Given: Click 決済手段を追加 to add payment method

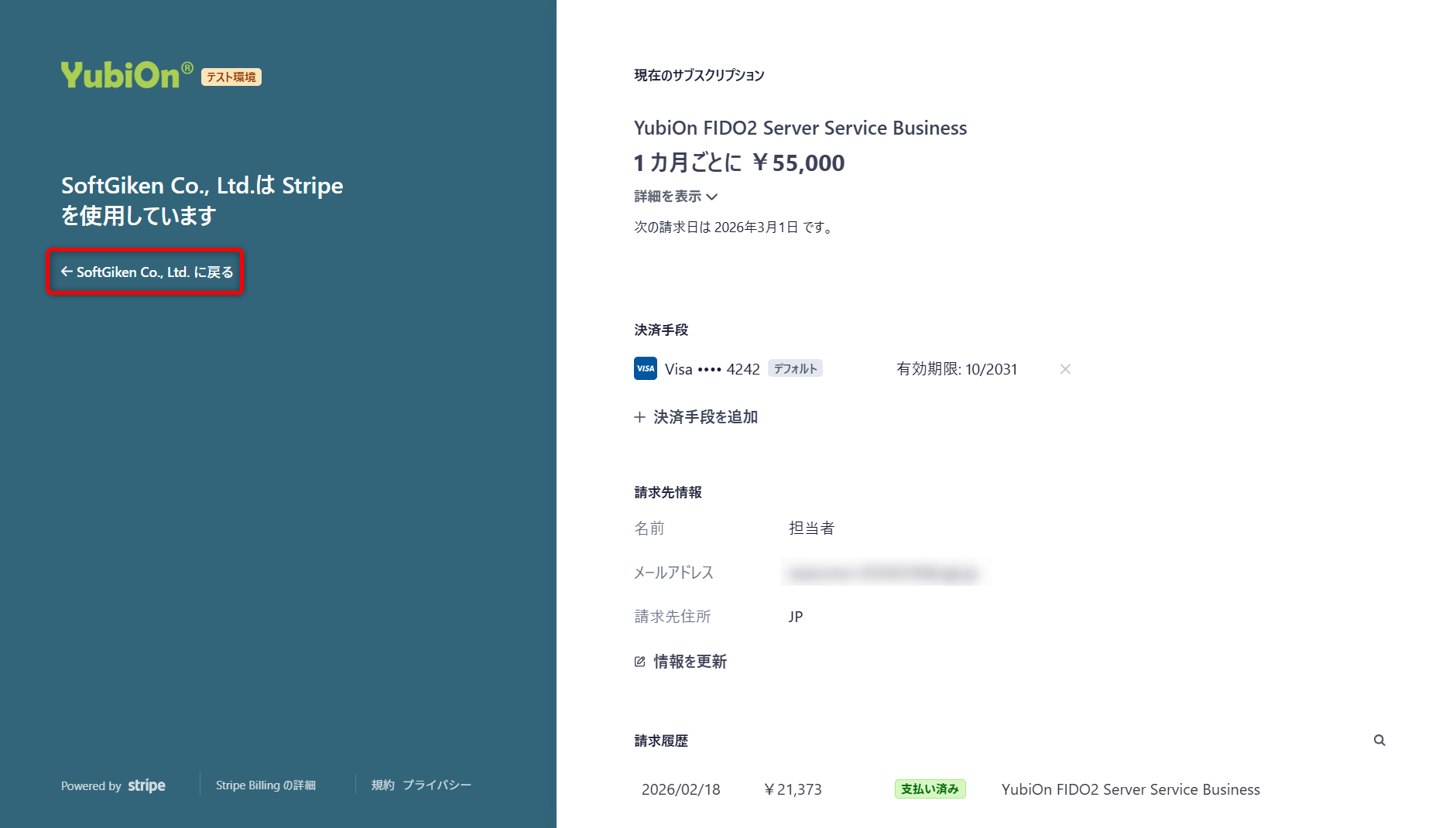Looking at the screenshot, I should (x=705, y=417).
